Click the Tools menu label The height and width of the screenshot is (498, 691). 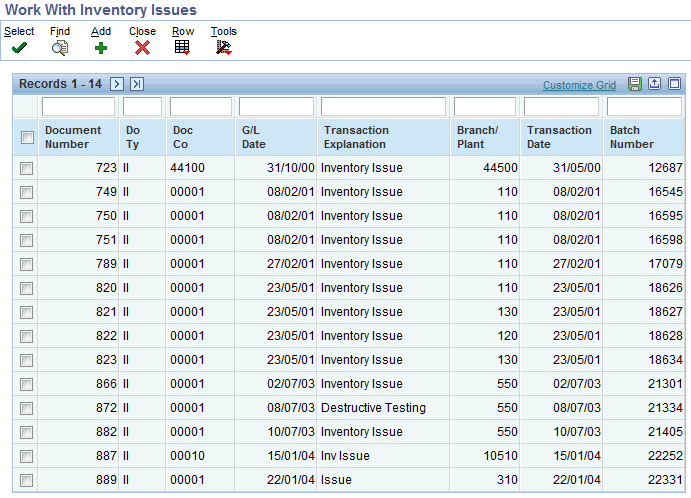click(223, 31)
